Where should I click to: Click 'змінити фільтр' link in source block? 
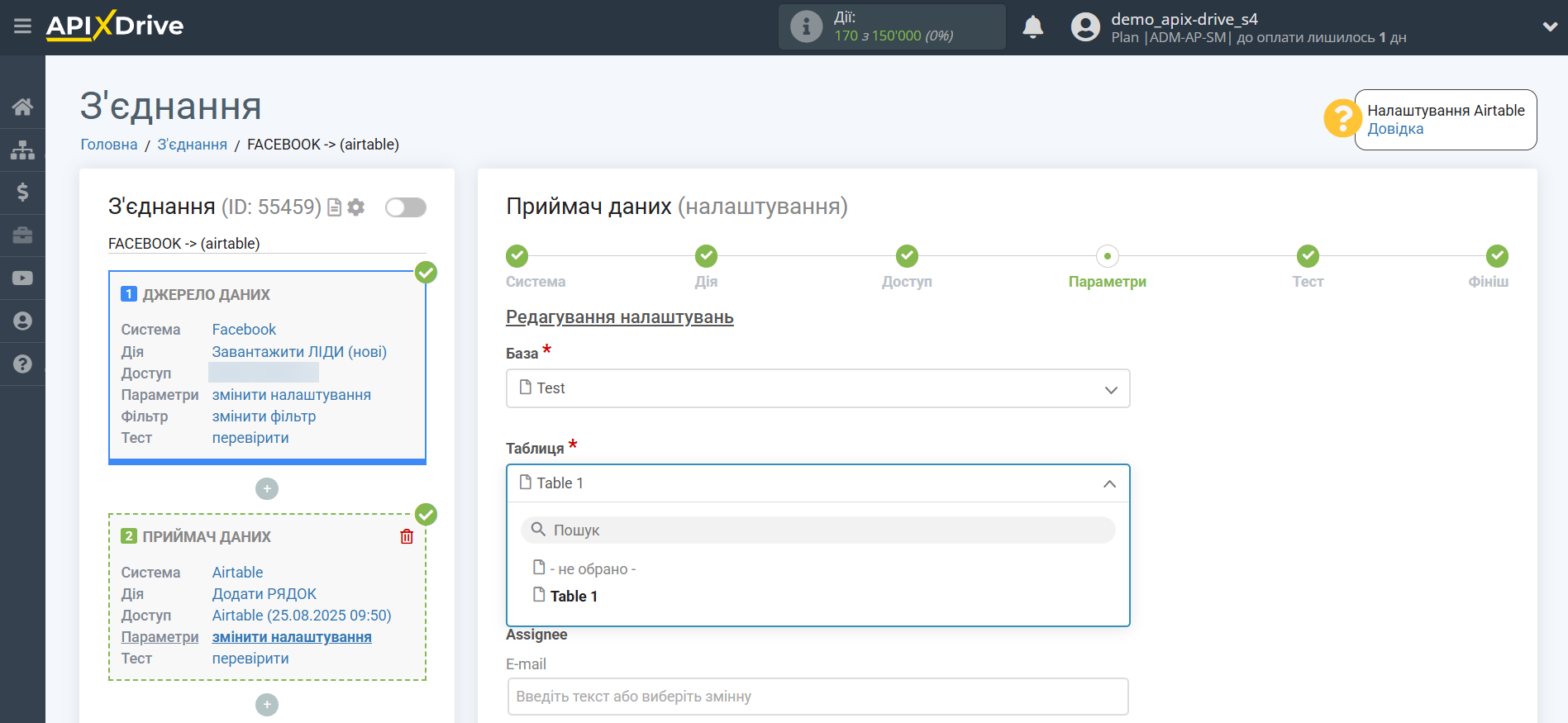(264, 416)
